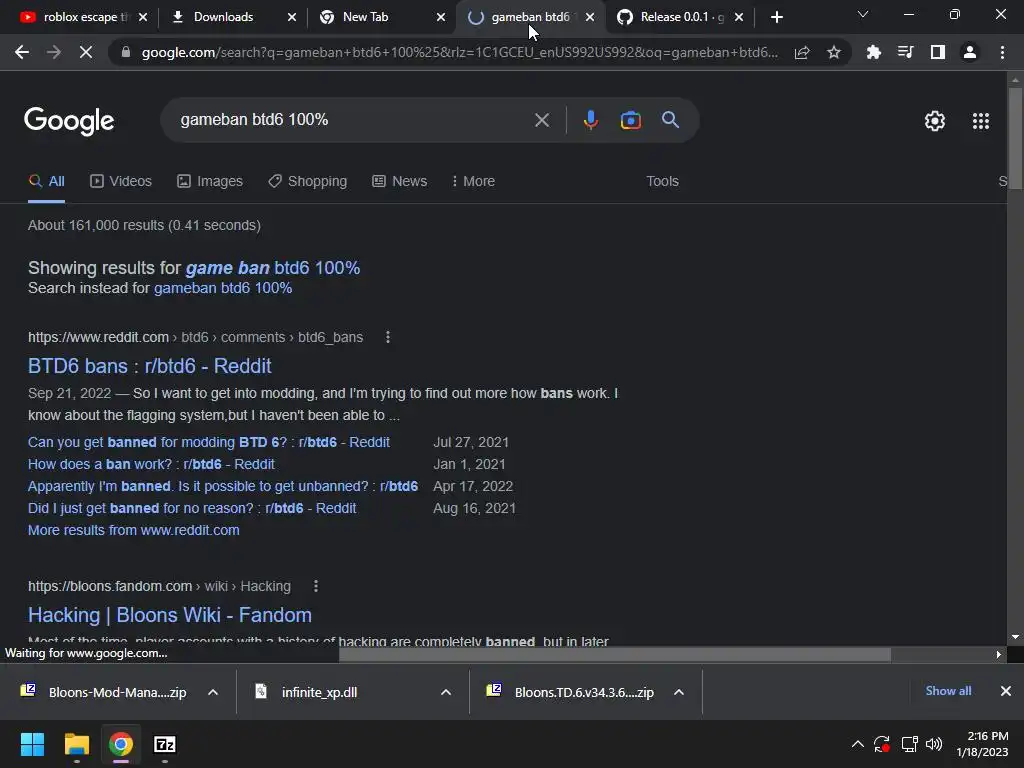1024x768 pixels.
Task: Click the share page icon in address bar
Action: (802, 52)
